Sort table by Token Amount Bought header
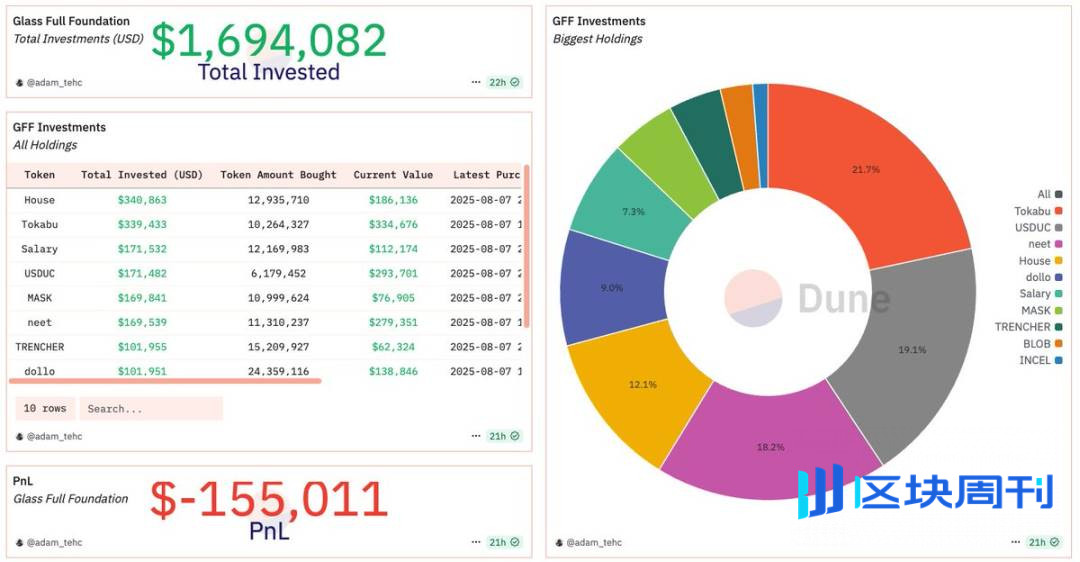 click(x=278, y=175)
